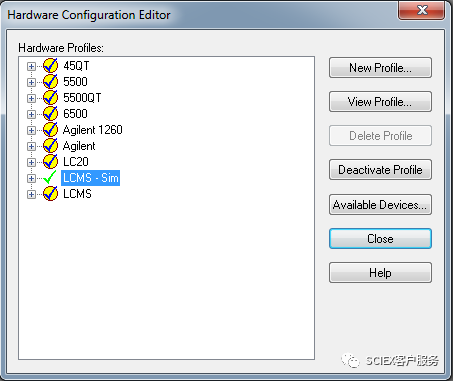
Task: Click the checkmark icon beside 45QT
Action: 50,66
